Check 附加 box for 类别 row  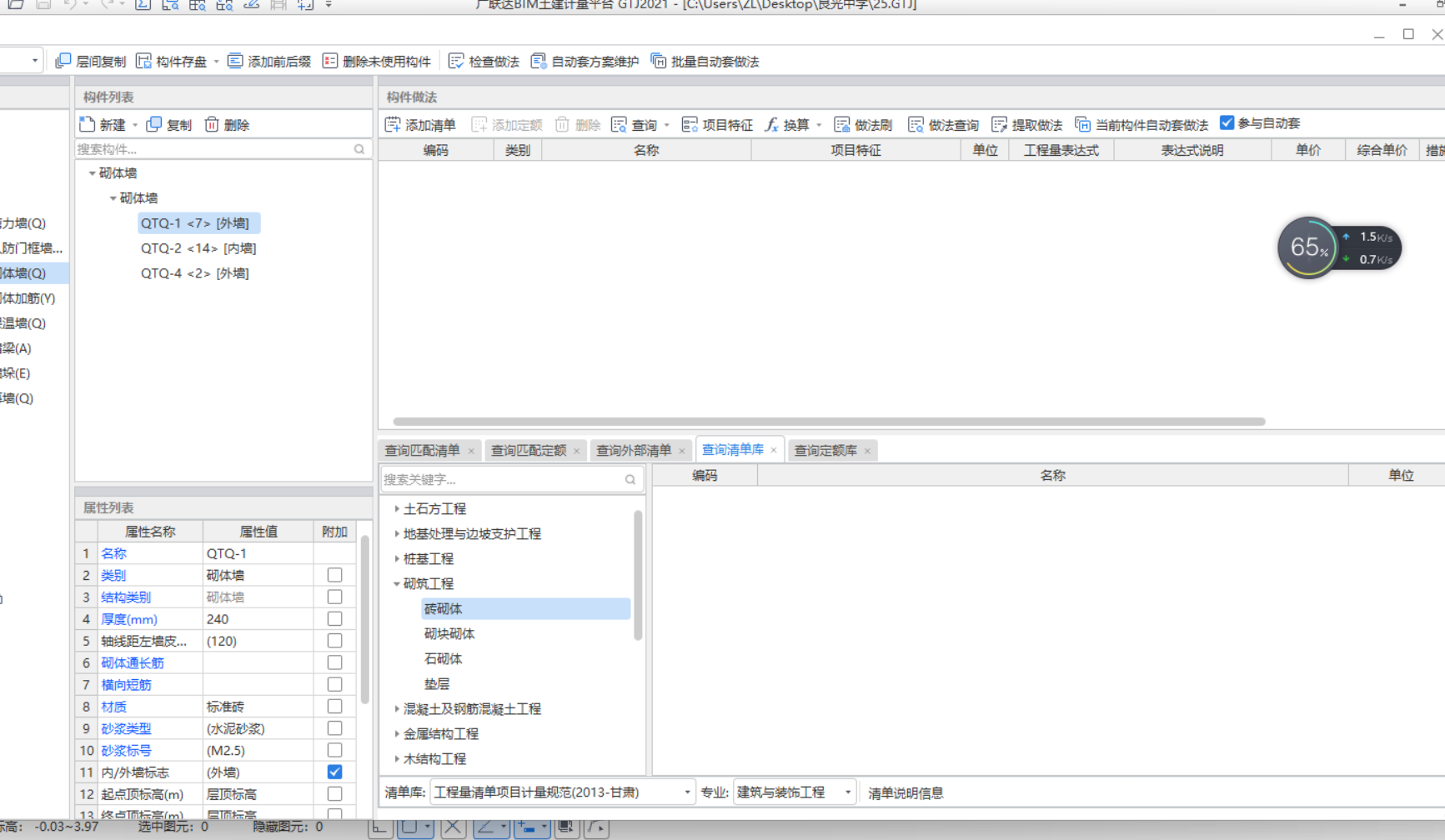click(334, 575)
